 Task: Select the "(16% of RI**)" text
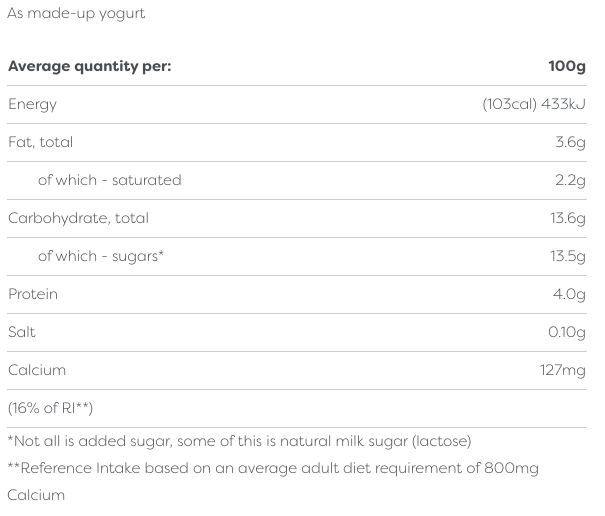tap(50, 409)
